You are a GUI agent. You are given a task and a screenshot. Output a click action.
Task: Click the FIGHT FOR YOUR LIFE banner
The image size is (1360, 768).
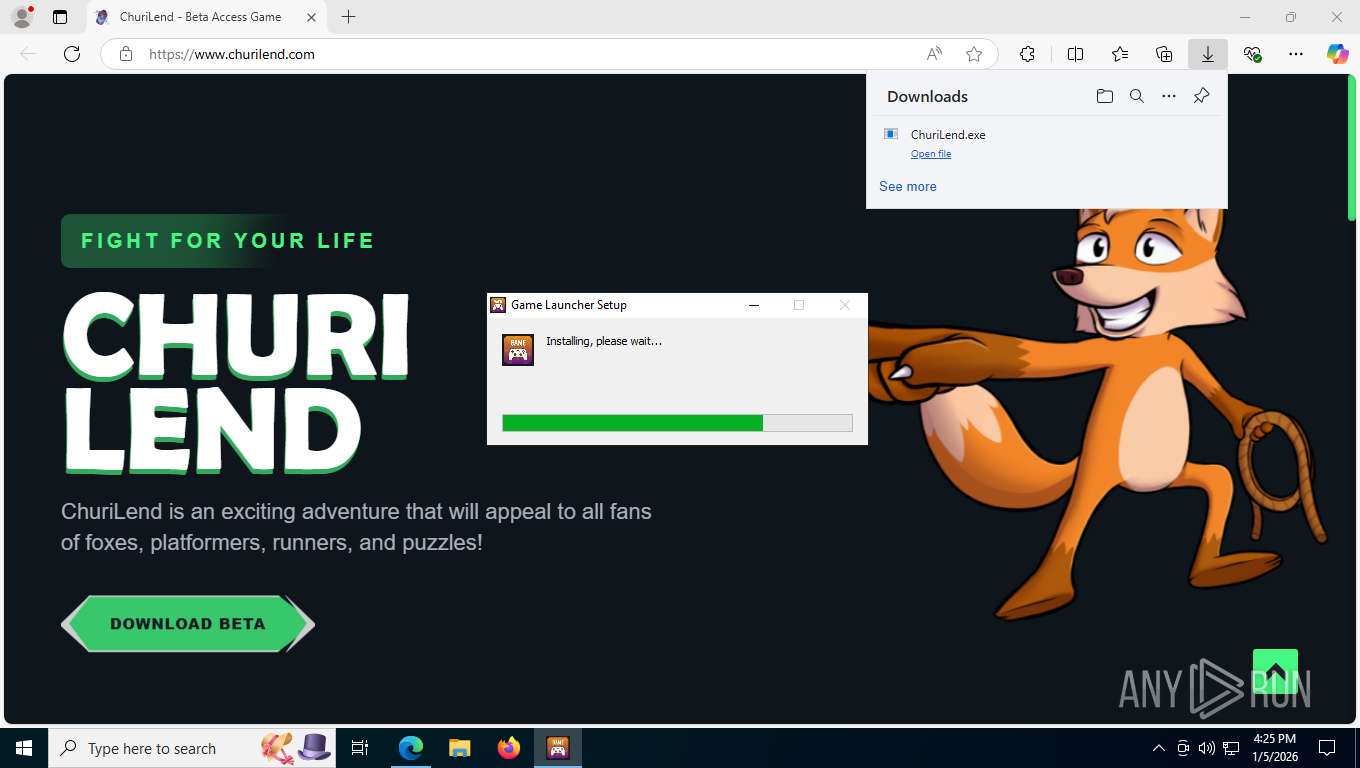point(228,241)
